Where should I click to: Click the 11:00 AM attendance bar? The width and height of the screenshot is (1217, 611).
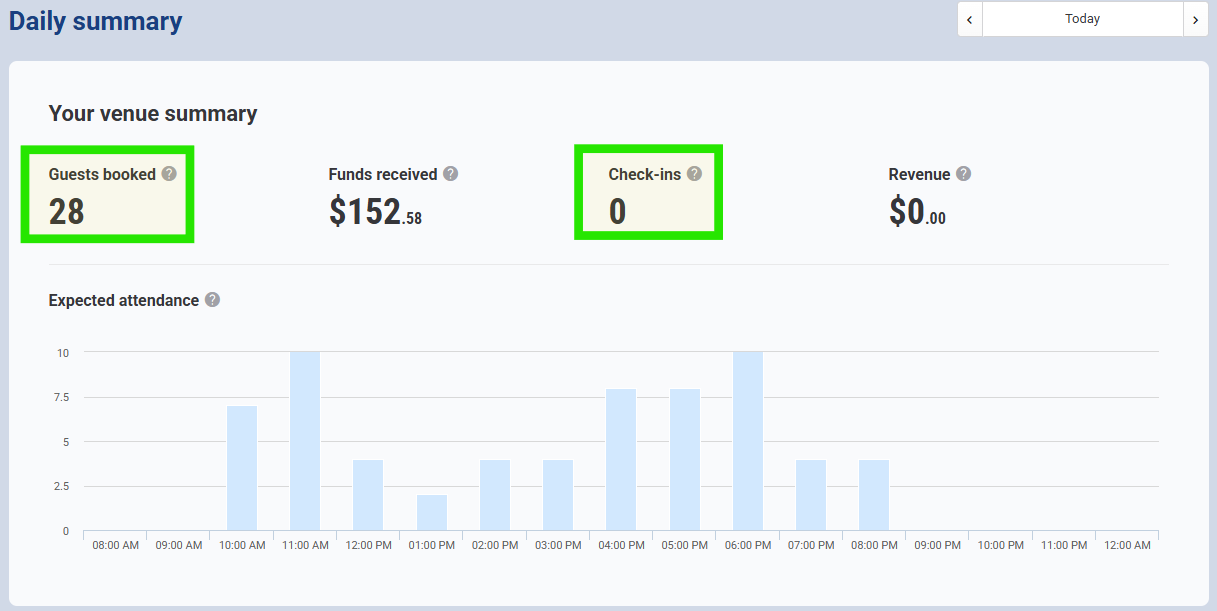[305, 441]
